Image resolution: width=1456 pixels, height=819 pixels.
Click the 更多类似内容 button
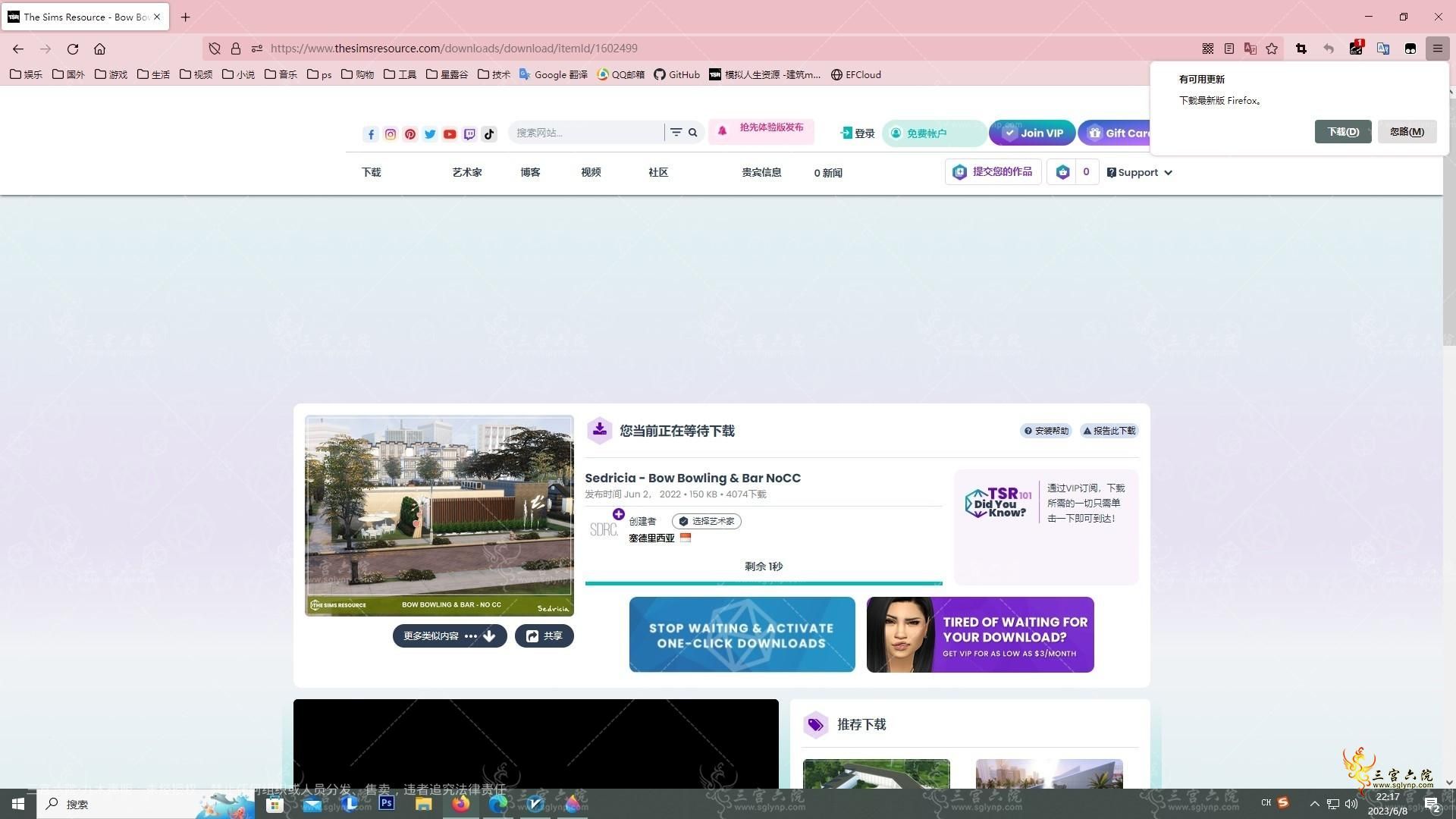tap(450, 636)
